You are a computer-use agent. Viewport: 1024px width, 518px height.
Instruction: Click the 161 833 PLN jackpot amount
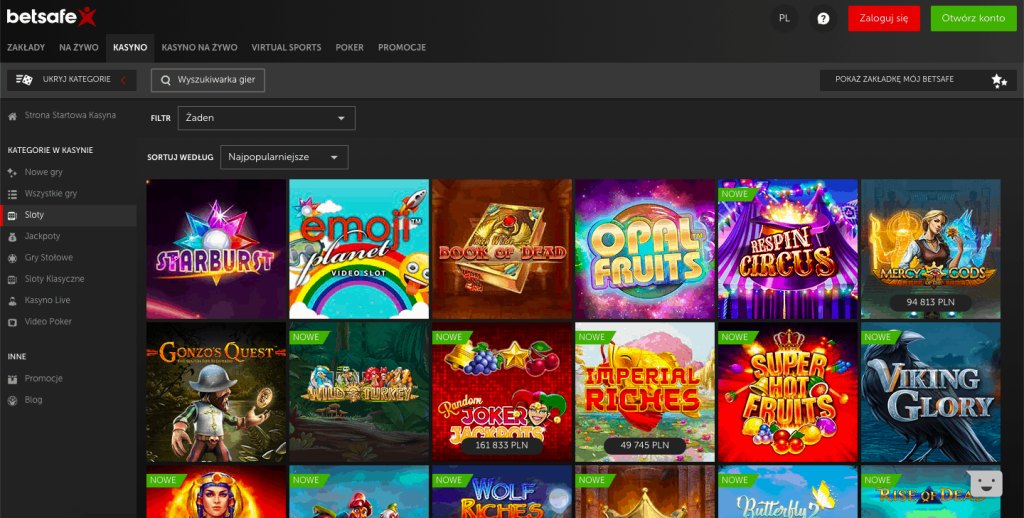tap(502, 445)
